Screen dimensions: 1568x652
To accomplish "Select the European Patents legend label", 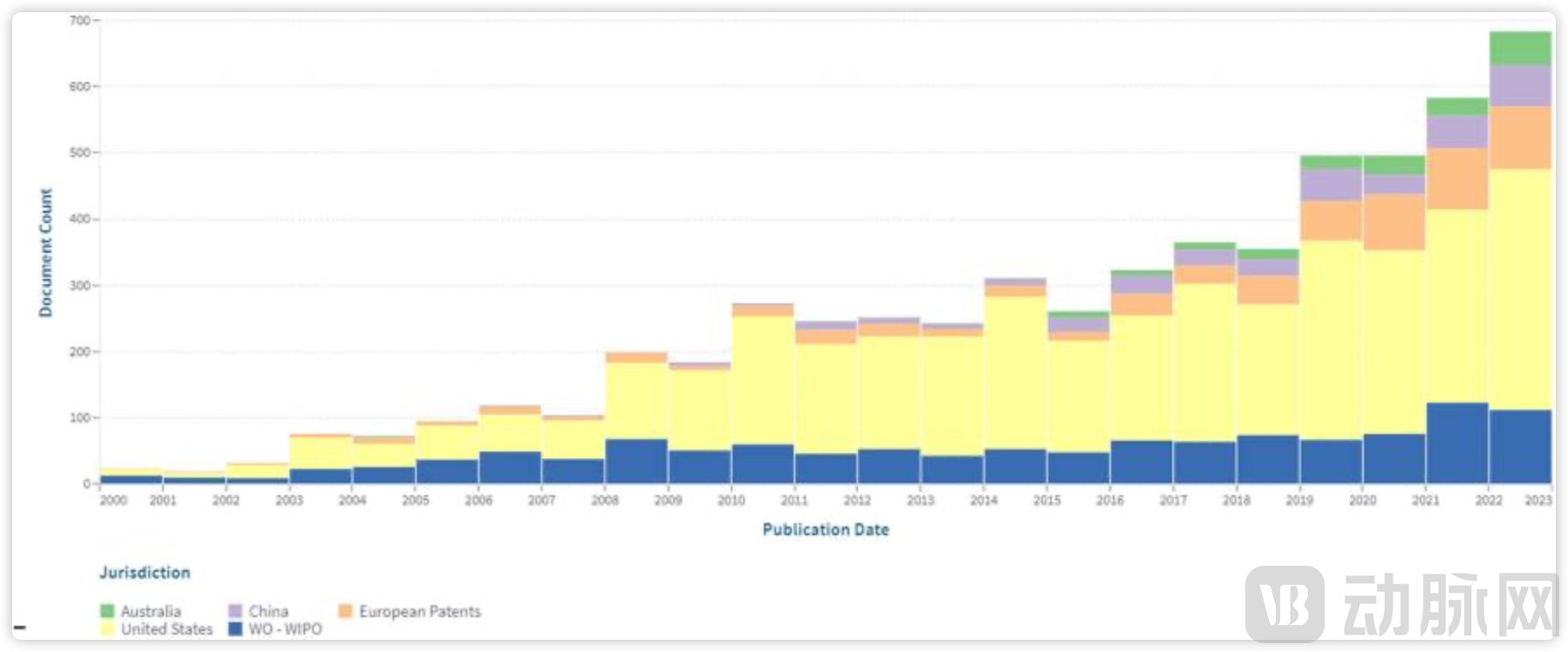I will click(x=419, y=611).
